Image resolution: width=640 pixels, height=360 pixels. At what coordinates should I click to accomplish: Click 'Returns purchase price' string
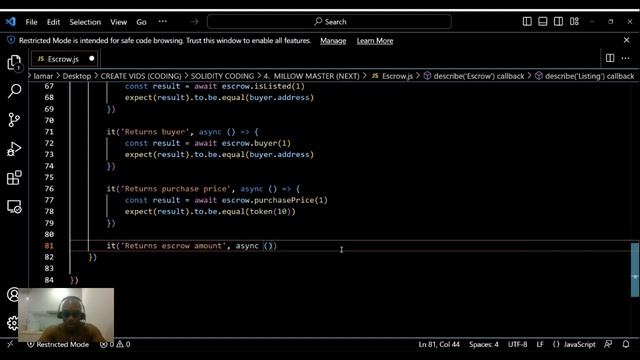(176, 189)
